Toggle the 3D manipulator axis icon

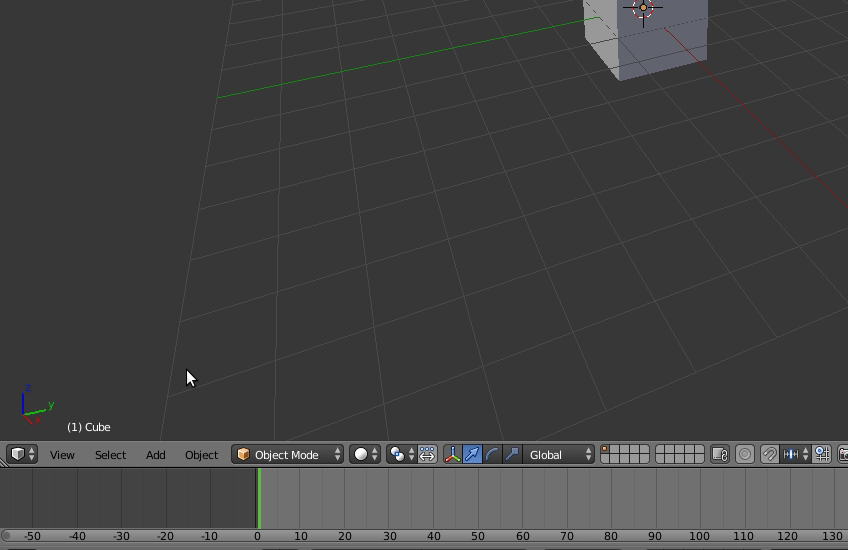[453, 454]
